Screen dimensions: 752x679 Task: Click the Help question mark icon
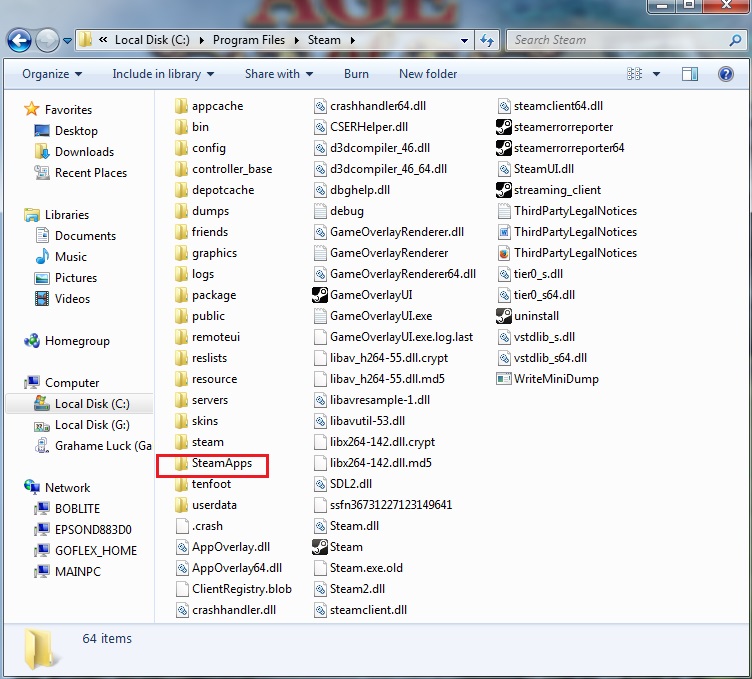(x=726, y=74)
